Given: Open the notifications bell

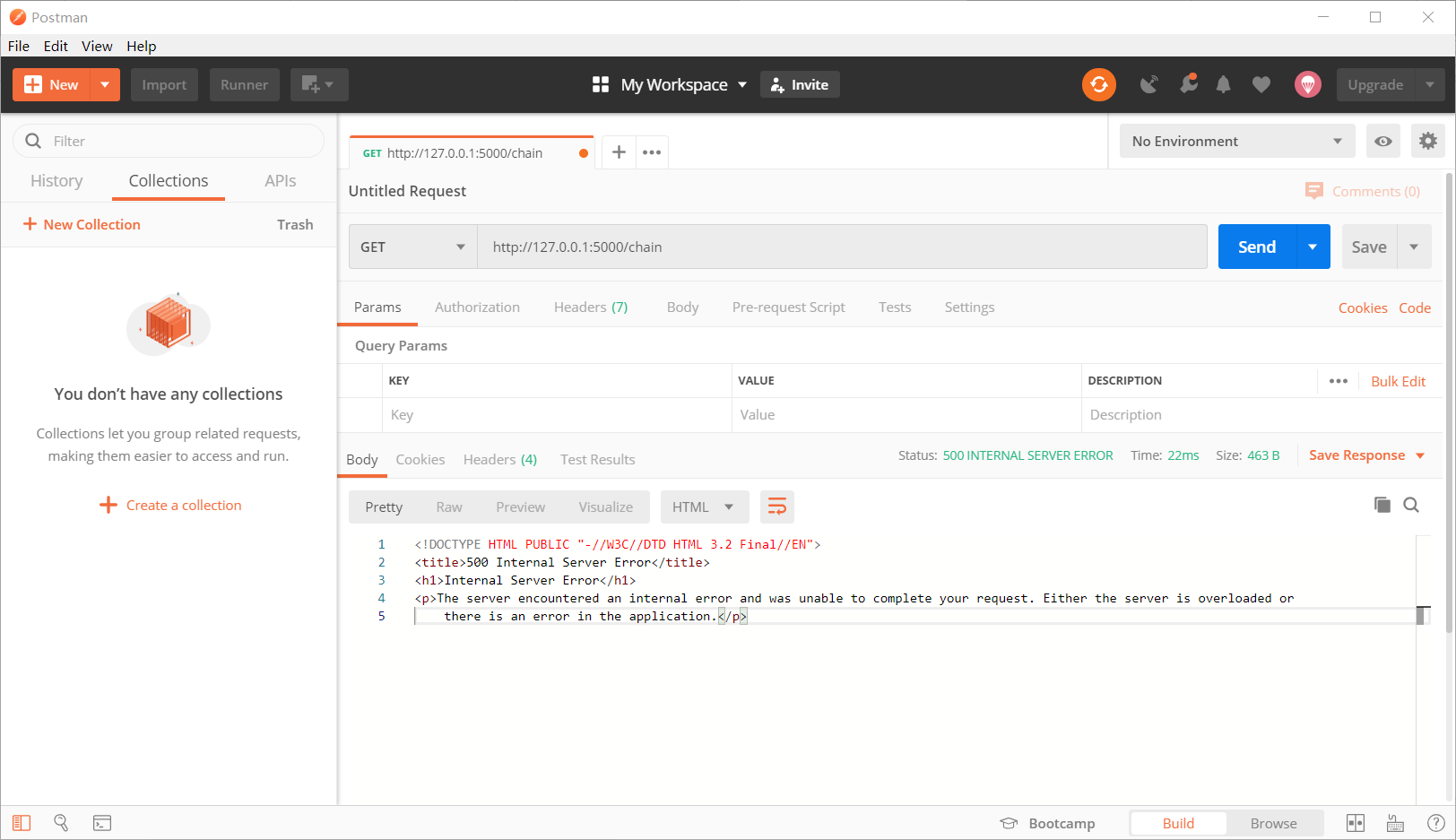Looking at the screenshot, I should click(x=1223, y=84).
